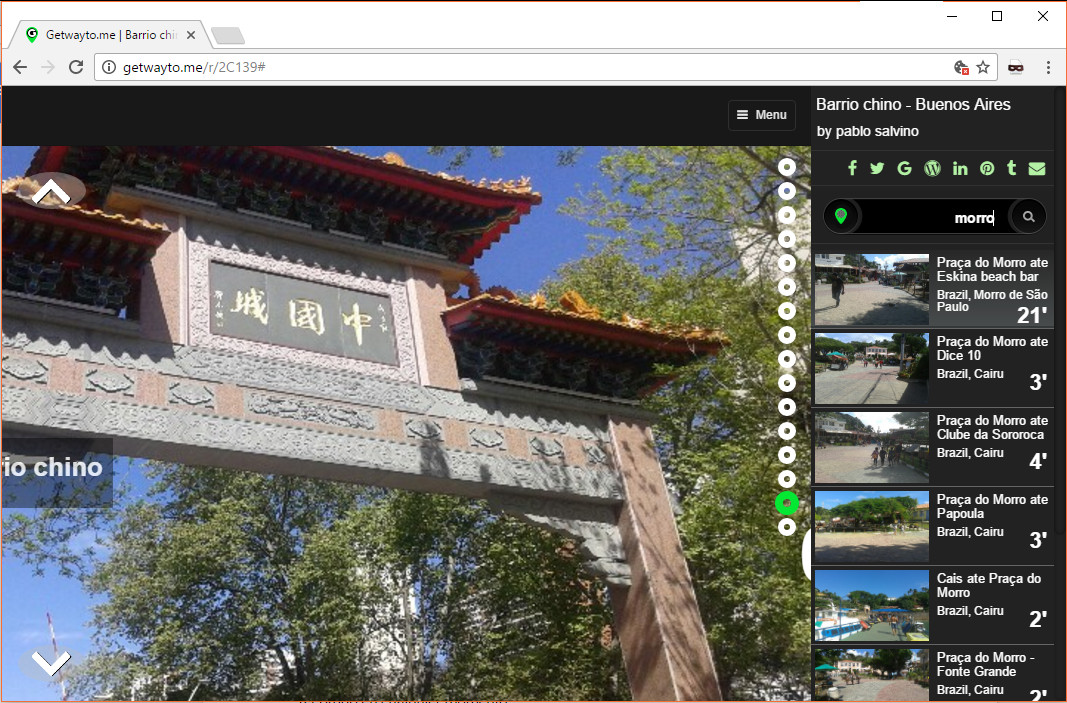Share route on Tumblr

point(1012,168)
